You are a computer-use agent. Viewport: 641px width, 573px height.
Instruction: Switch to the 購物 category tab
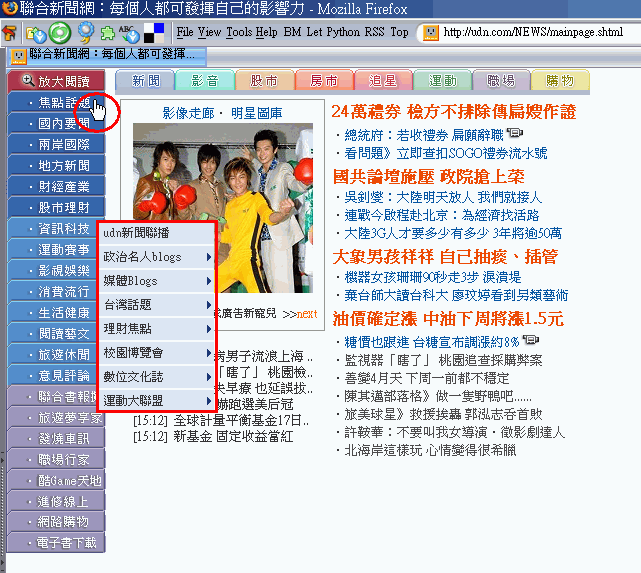(560, 81)
